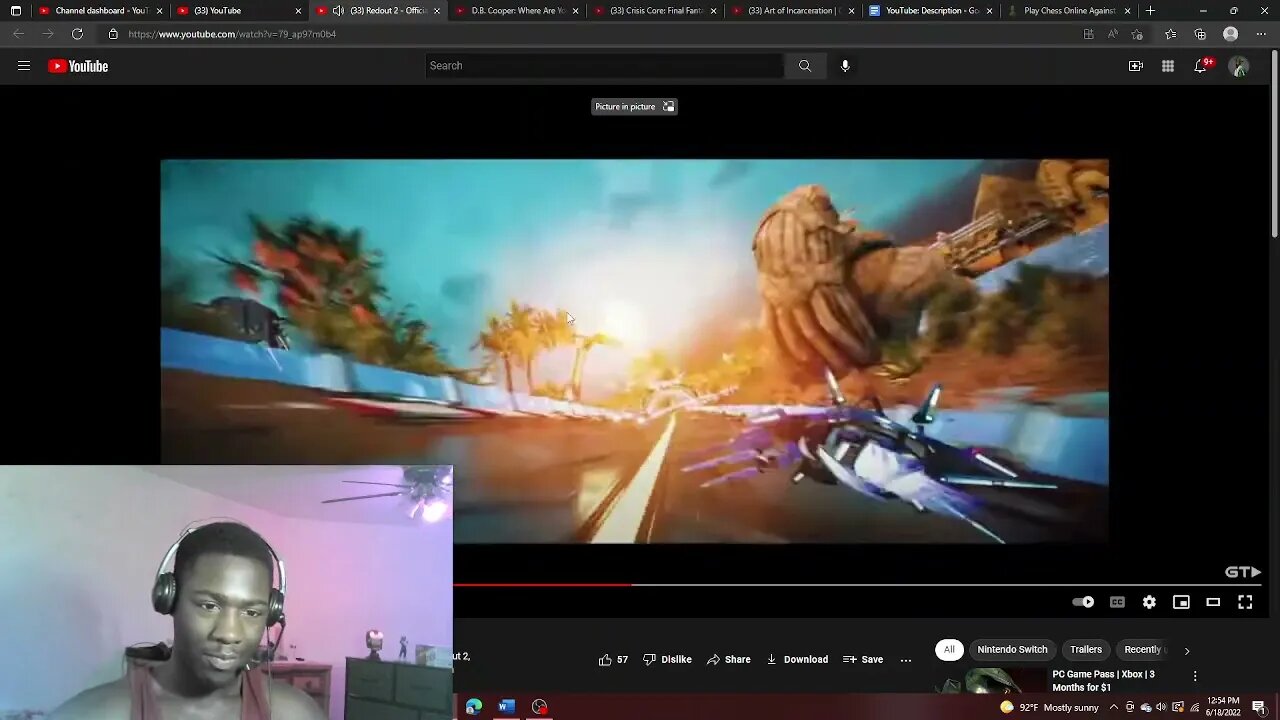
Task: Like the video with 57 likes
Action: (613, 659)
